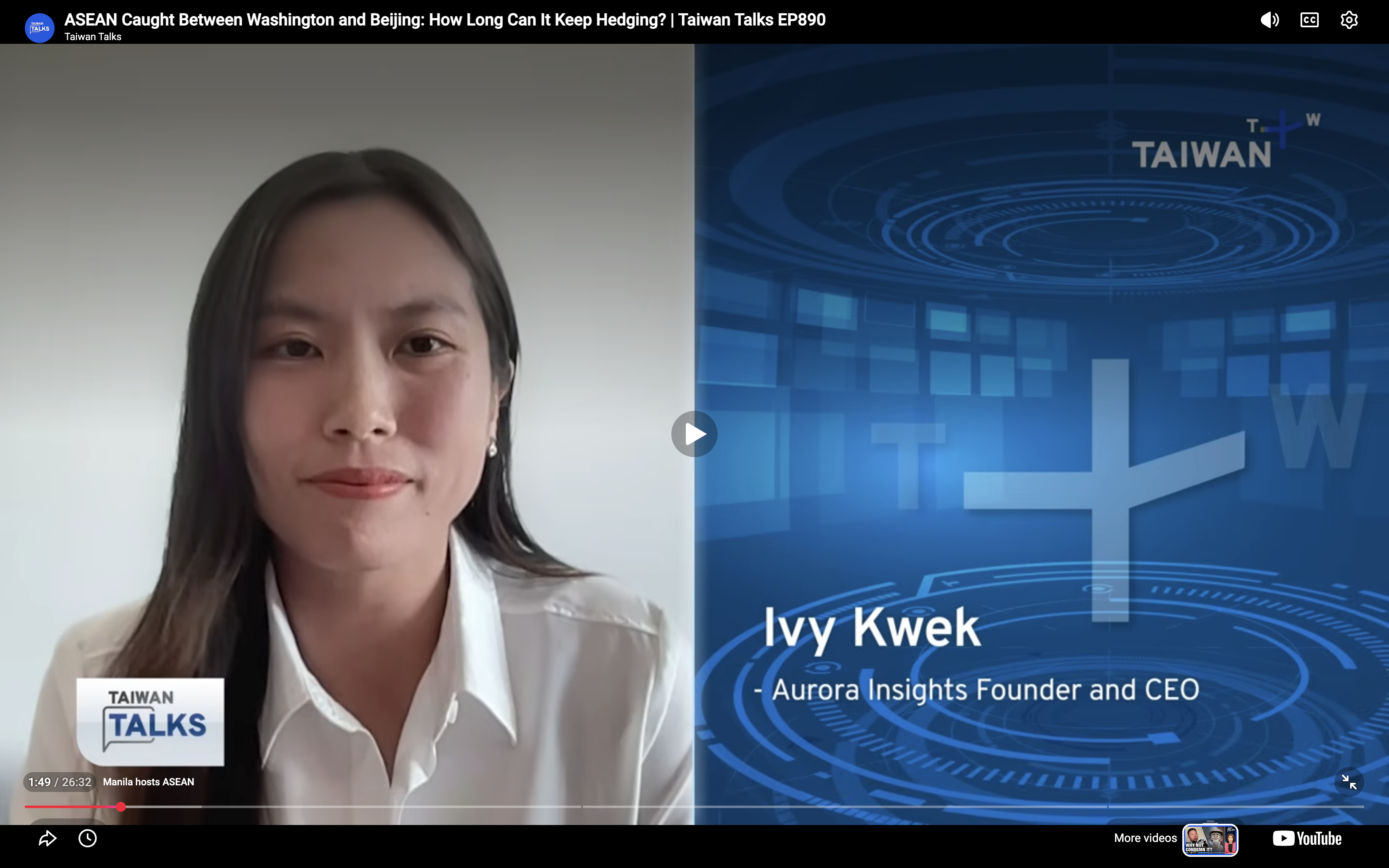Image resolution: width=1389 pixels, height=868 pixels.
Task: Exit fullscreen with the collapse arrows icon
Action: click(x=1349, y=782)
